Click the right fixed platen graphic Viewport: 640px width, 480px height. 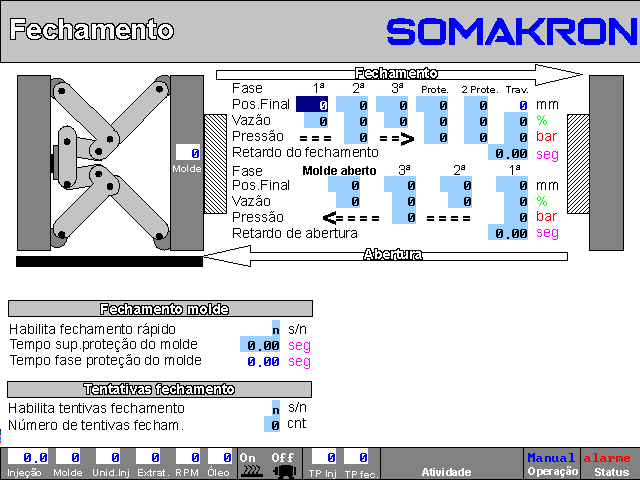pos(610,161)
